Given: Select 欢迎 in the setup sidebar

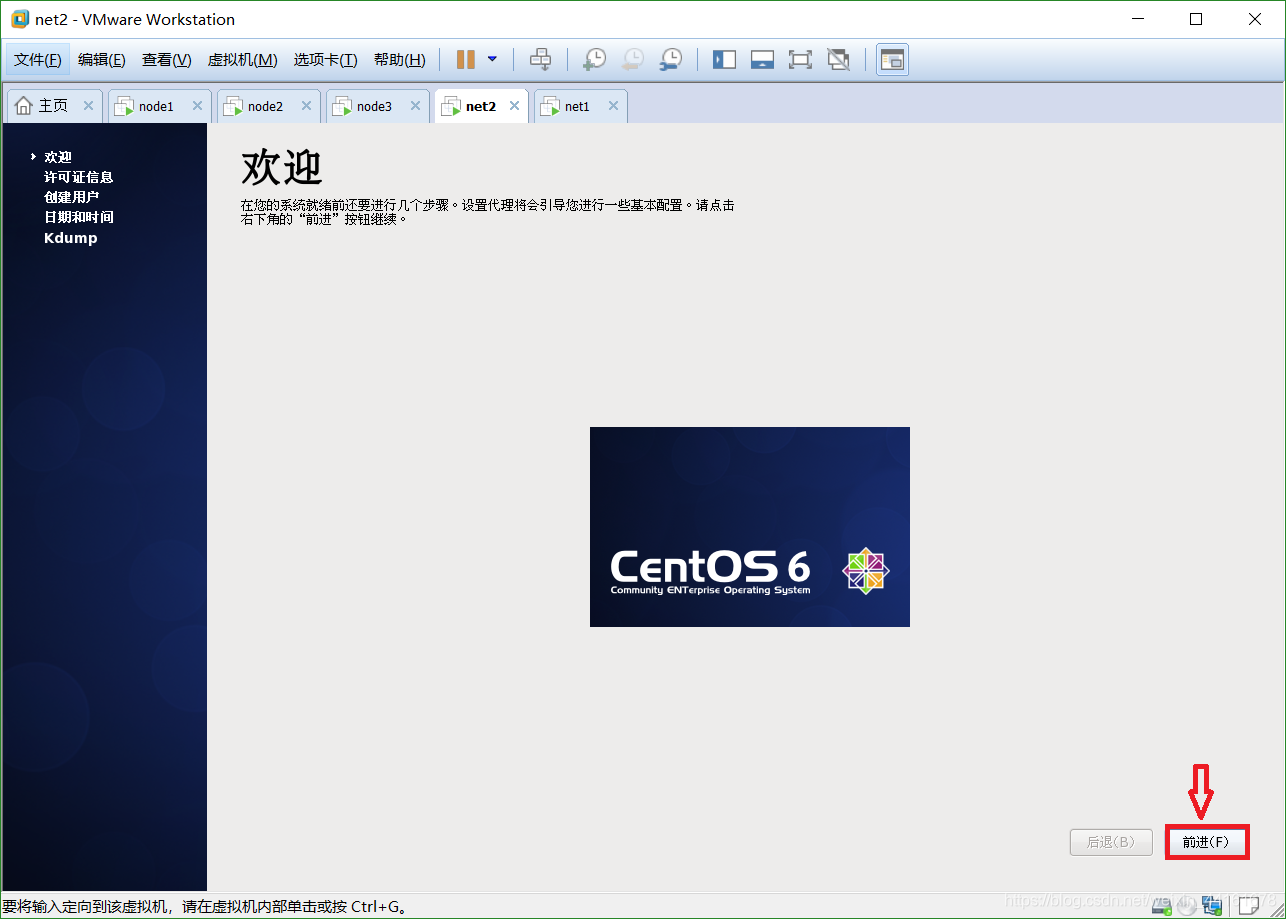Looking at the screenshot, I should click(58, 157).
